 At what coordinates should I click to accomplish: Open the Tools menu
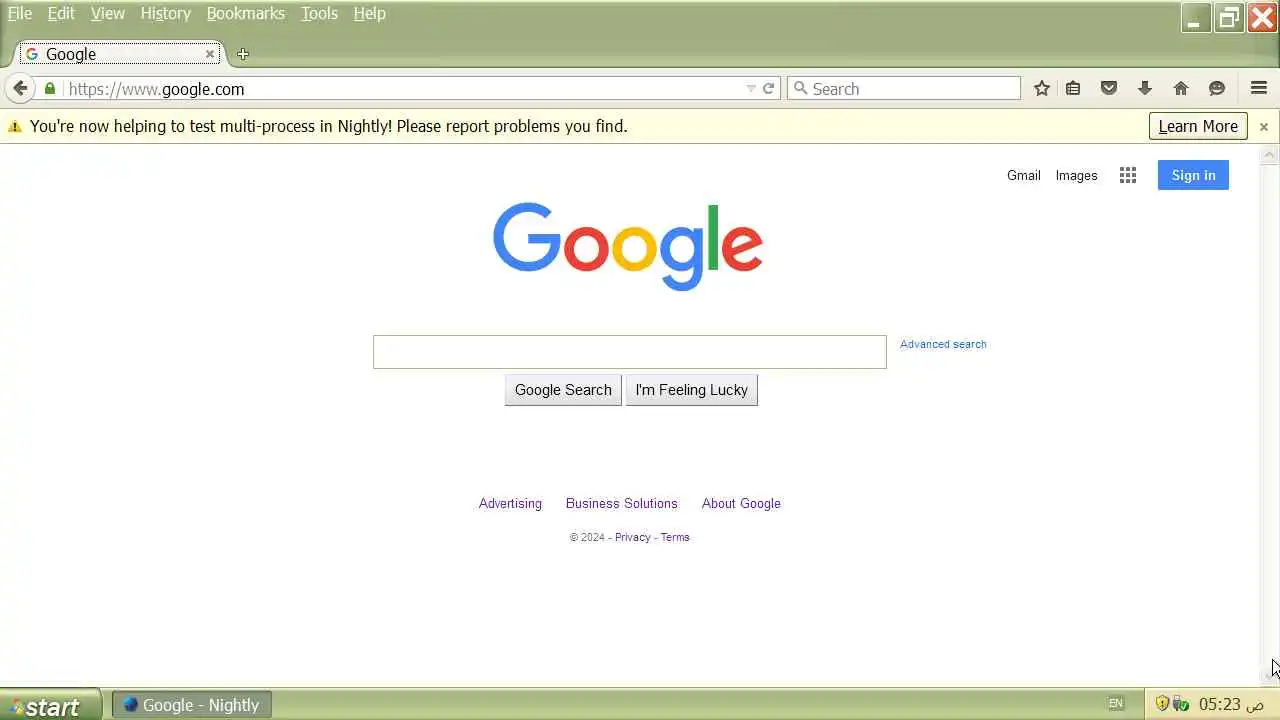click(x=319, y=13)
